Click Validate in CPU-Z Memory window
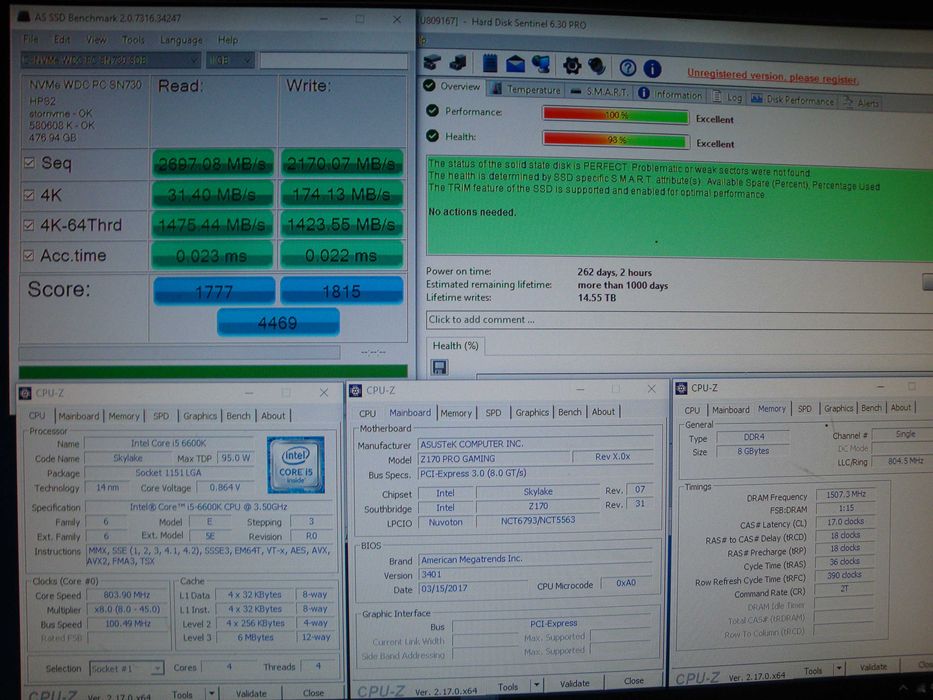 tap(873, 667)
